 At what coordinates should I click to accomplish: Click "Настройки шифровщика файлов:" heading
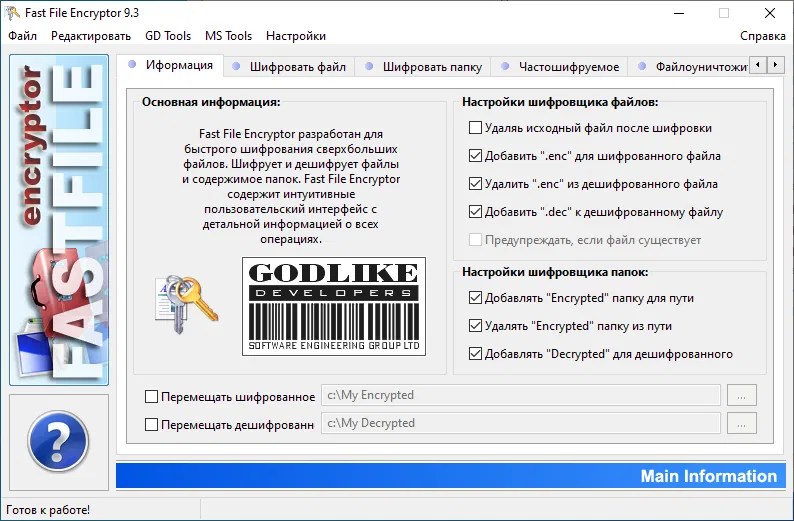click(x=560, y=102)
